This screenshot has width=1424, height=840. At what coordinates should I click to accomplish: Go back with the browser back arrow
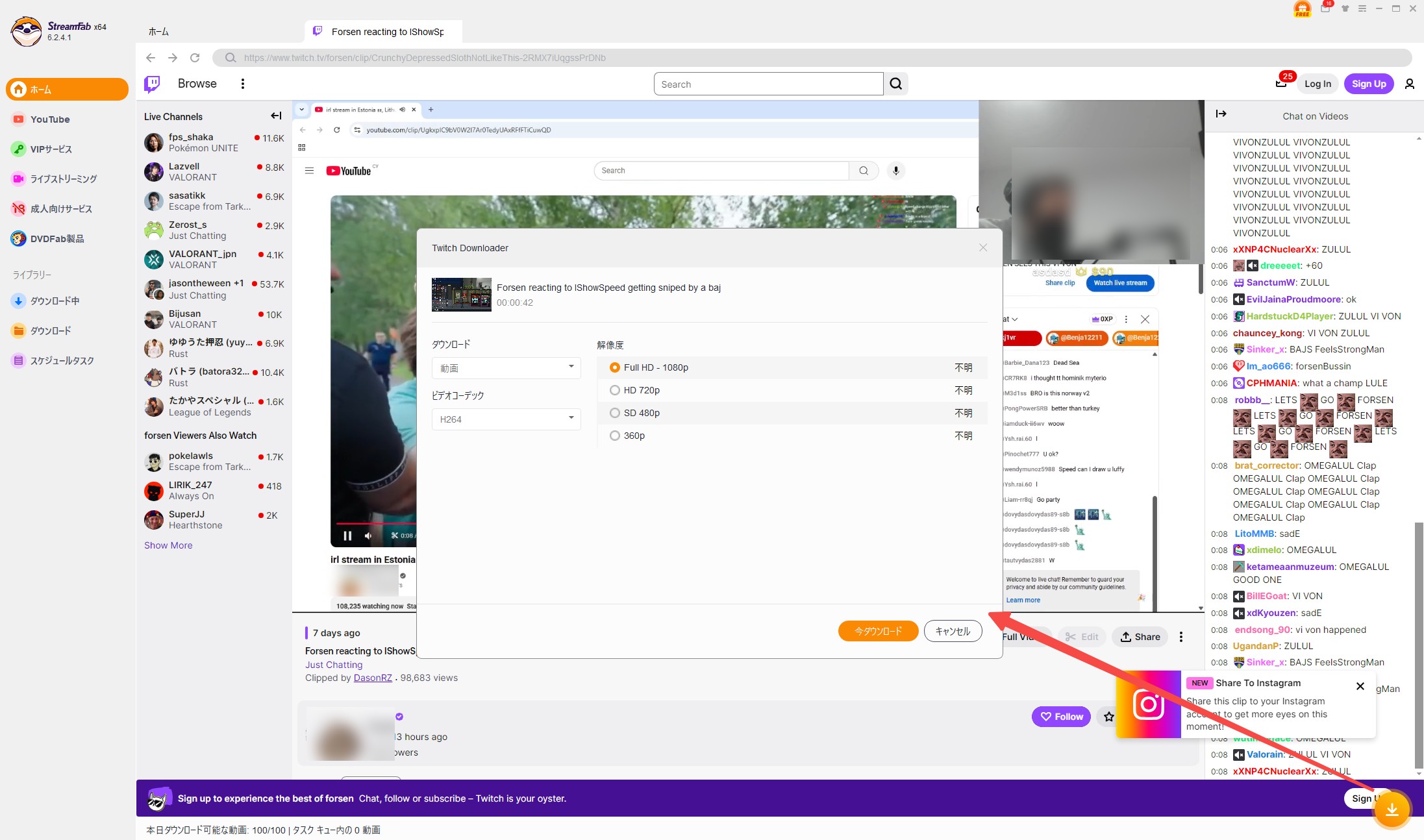pyautogui.click(x=151, y=58)
